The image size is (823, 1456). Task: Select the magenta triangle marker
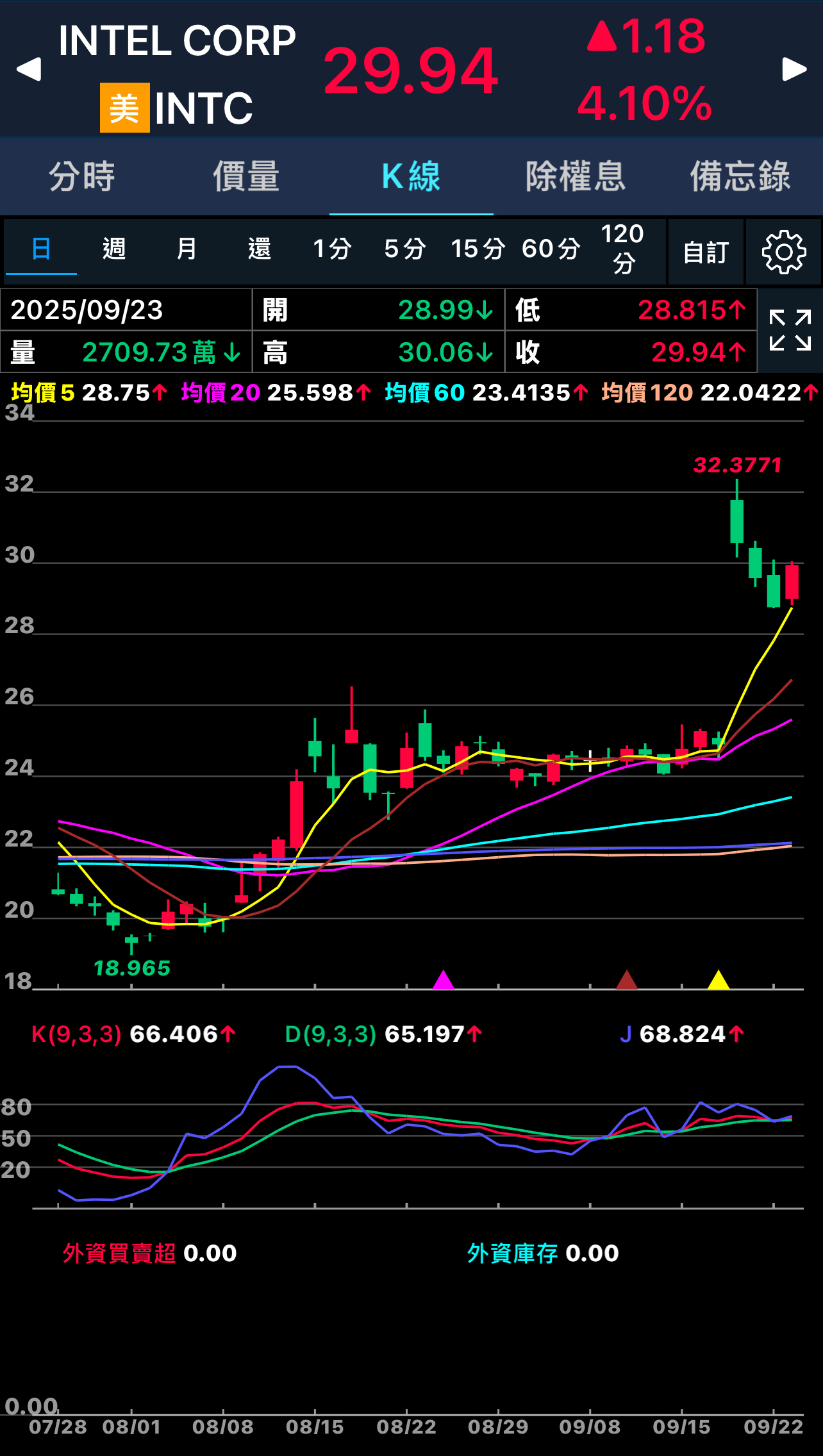(443, 980)
